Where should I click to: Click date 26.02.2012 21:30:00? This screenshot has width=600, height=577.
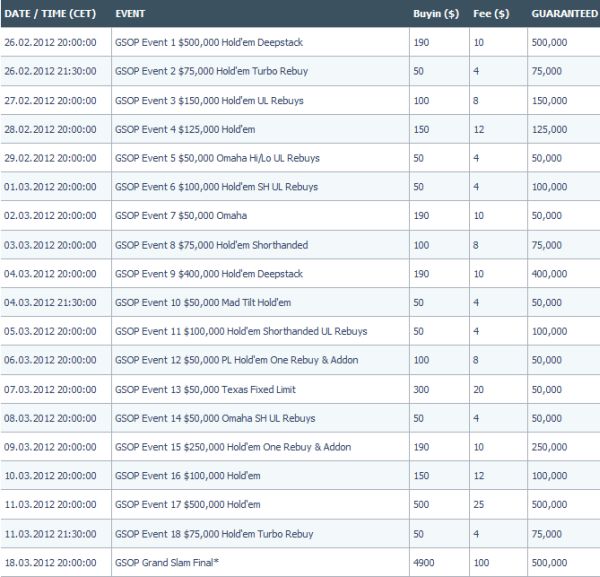click(x=50, y=71)
